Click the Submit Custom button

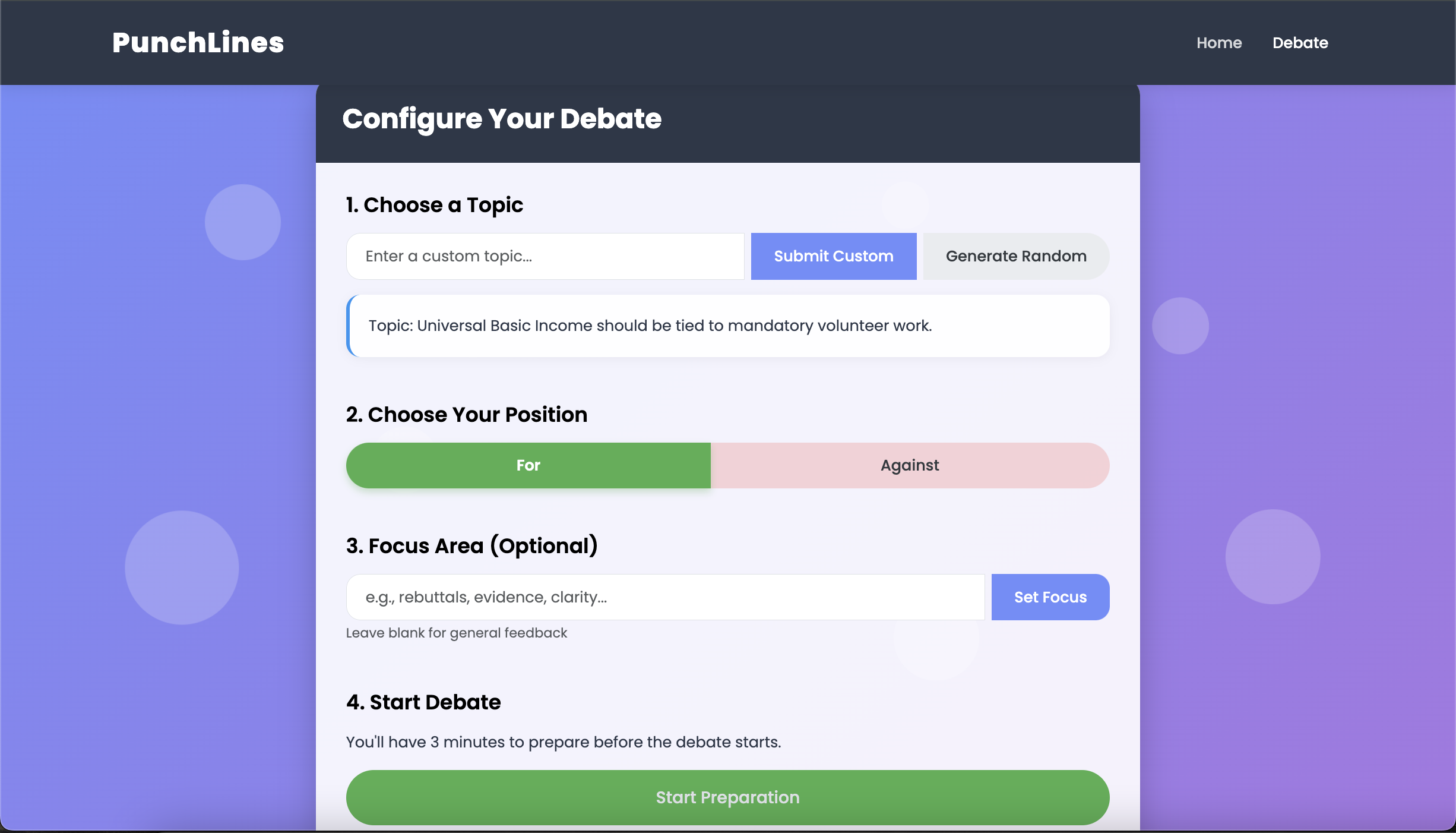pyautogui.click(x=834, y=256)
